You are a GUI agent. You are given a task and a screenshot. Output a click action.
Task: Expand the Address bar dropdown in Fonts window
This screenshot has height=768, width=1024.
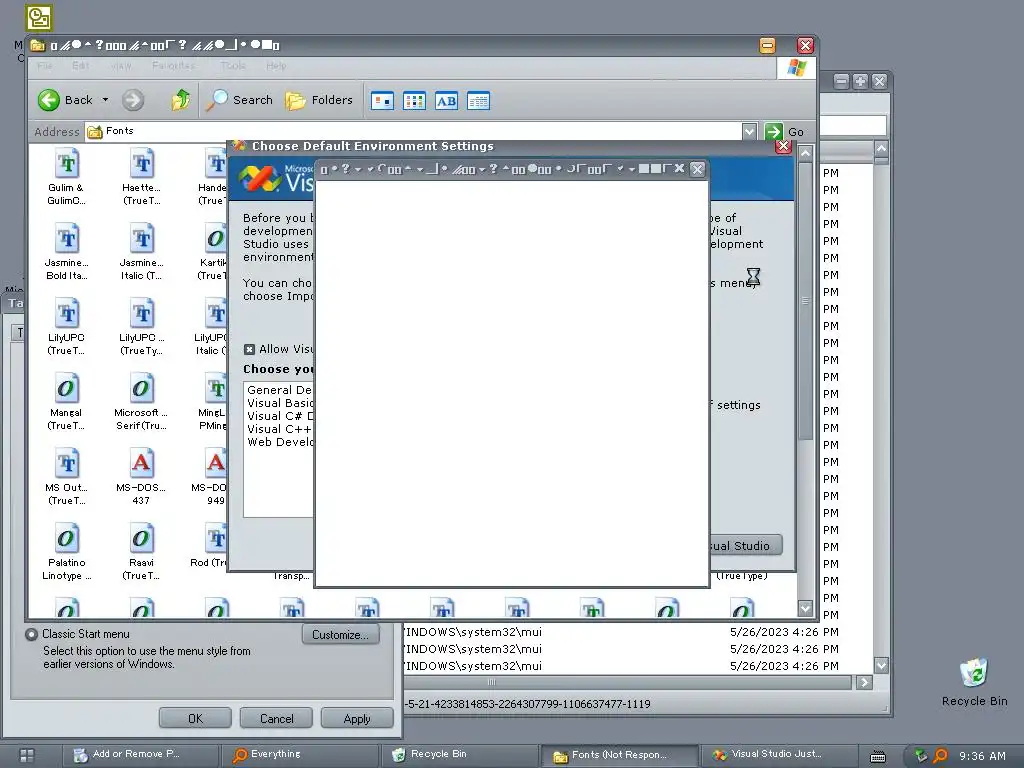pos(749,131)
